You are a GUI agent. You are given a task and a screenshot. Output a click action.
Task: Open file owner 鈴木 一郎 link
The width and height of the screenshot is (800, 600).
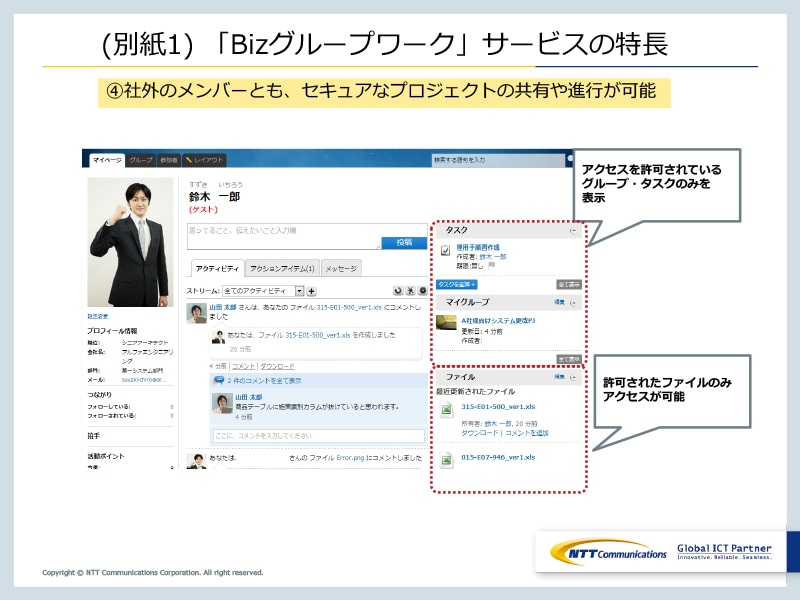pyautogui.click(x=498, y=423)
